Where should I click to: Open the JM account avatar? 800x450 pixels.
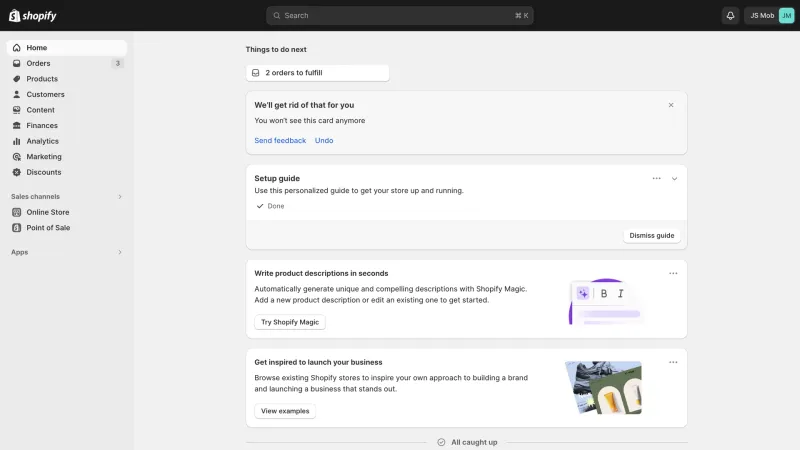(786, 16)
